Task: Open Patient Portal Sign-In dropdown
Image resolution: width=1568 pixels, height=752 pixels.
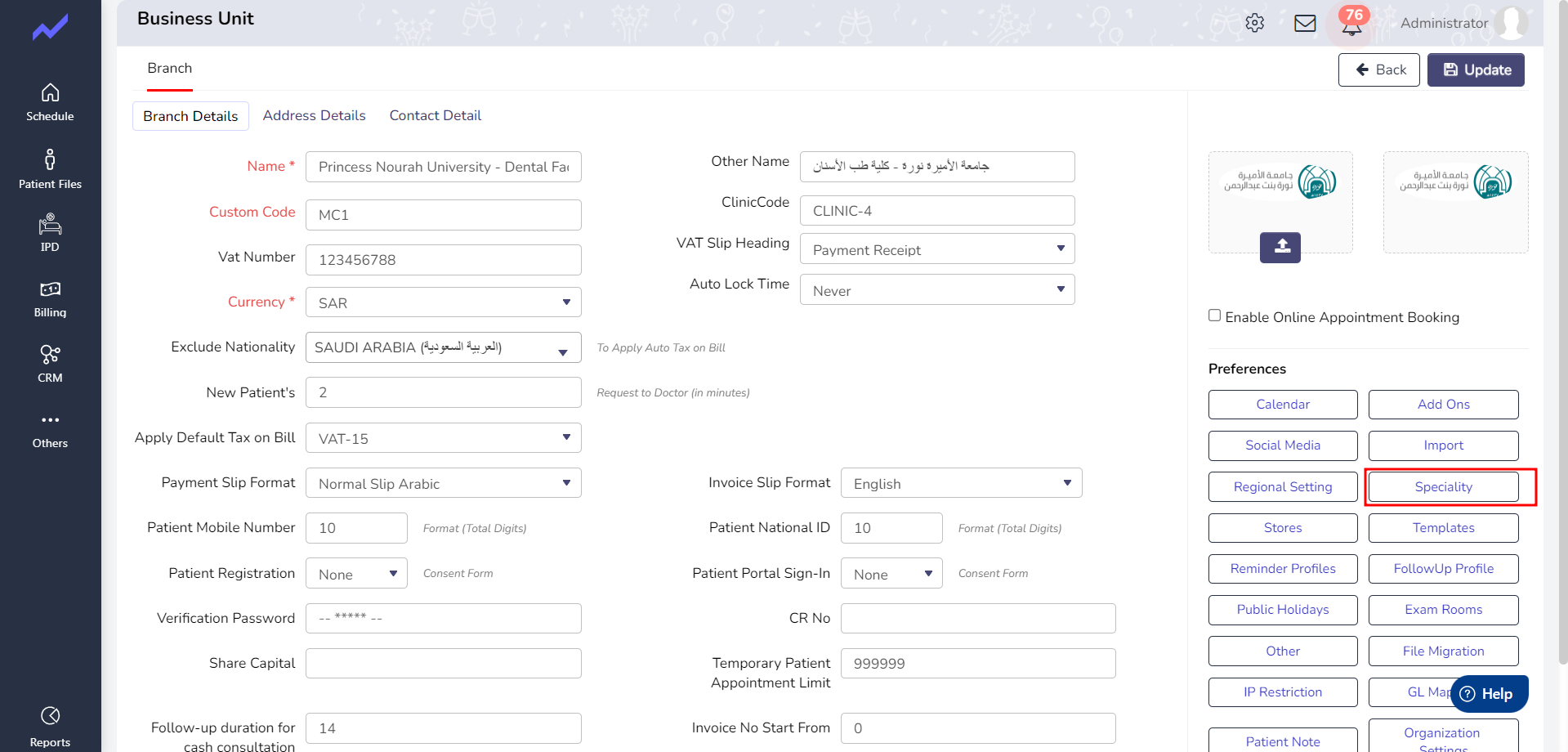Action: click(891, 574)
